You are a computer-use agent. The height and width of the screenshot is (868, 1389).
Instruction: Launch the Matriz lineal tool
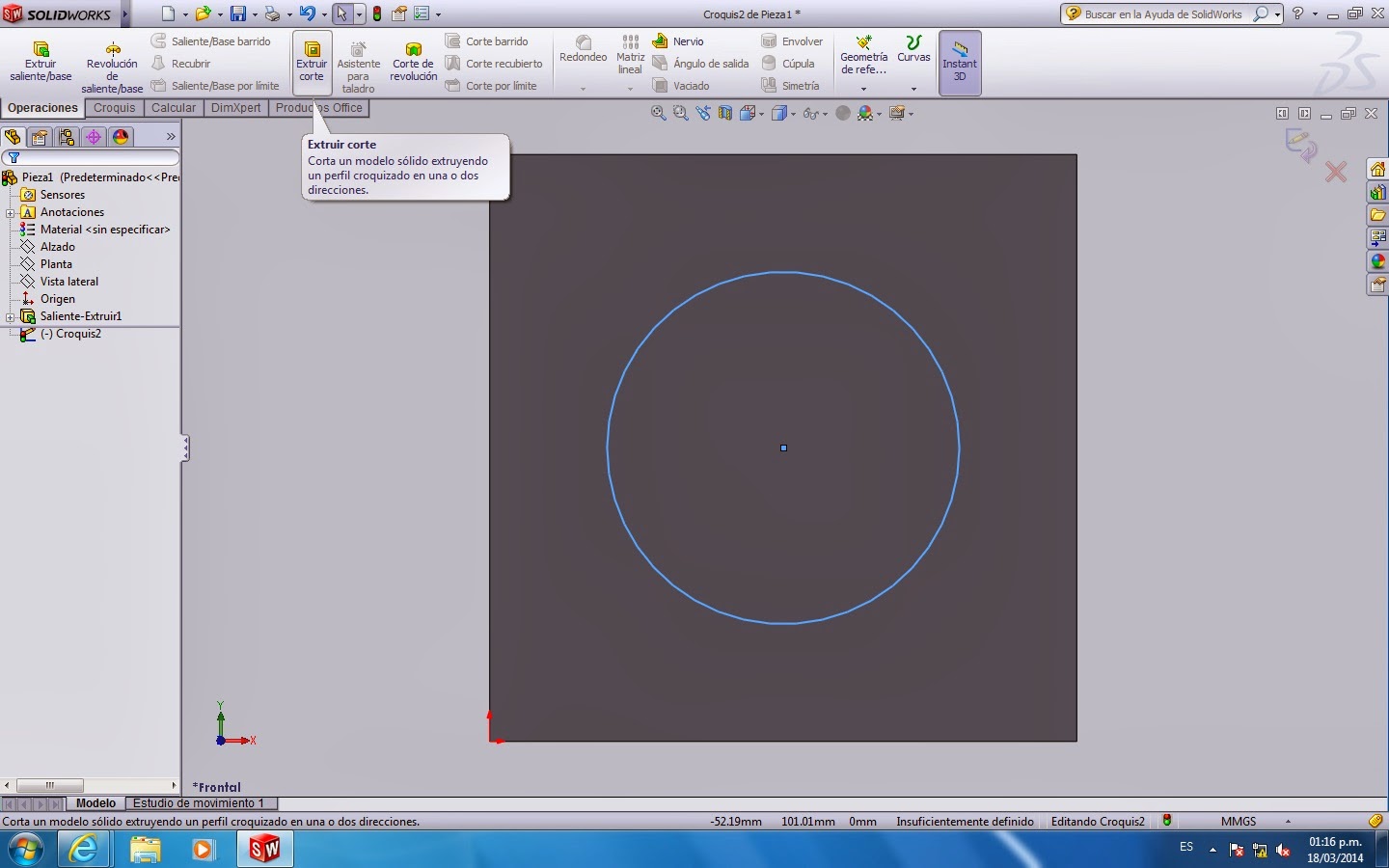coord(629,58)
